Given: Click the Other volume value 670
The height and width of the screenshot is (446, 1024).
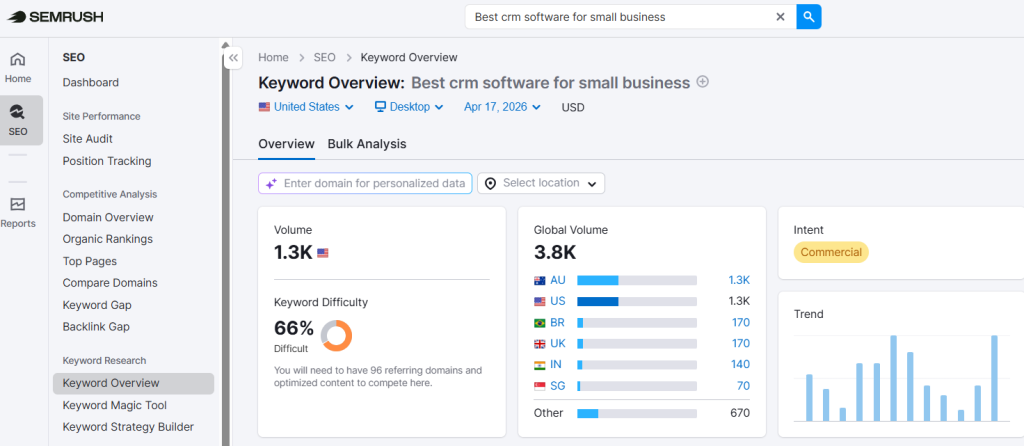Looking at the screenshot, I should (x=740, y=413).
